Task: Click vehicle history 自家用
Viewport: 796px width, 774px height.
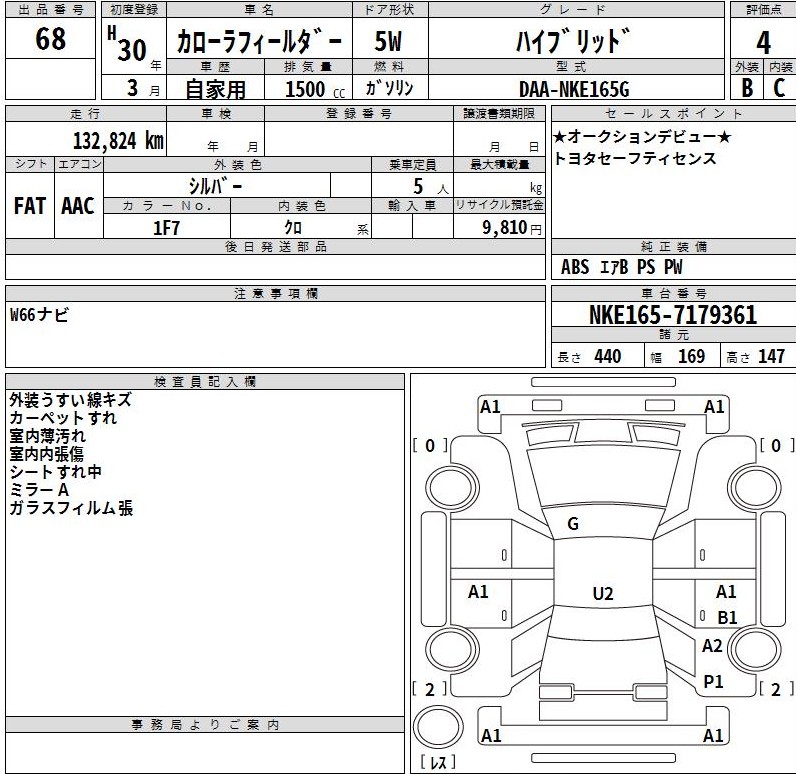Action: 215,89
